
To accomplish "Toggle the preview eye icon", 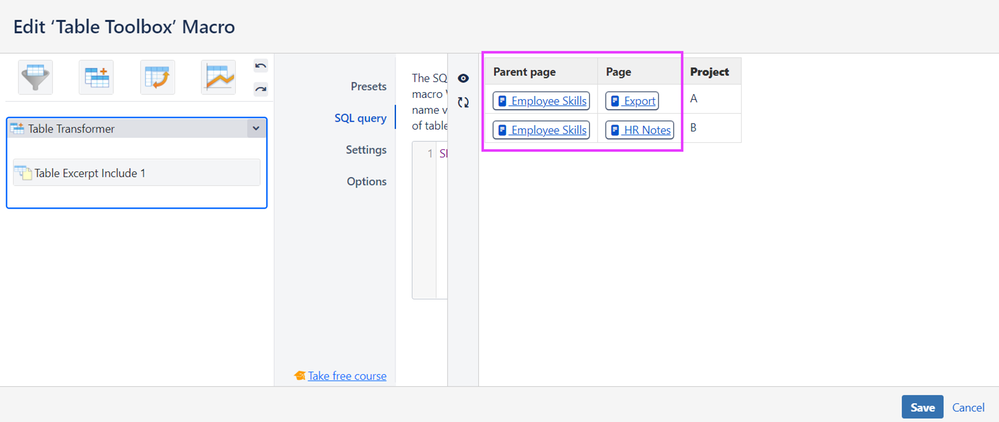I will (x=463, y=78).
